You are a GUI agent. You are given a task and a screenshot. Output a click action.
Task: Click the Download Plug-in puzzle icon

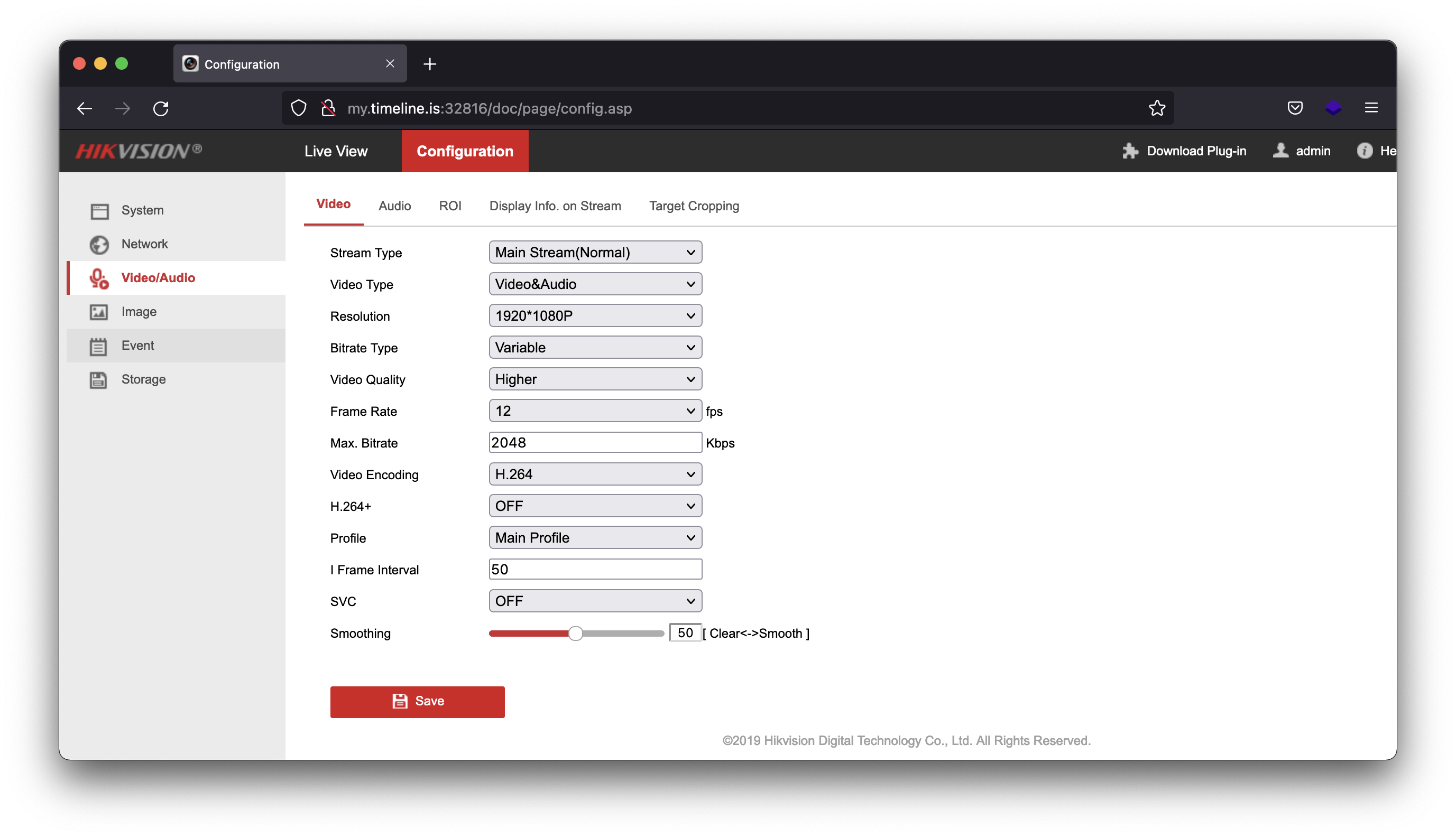tap(1130, 150)
